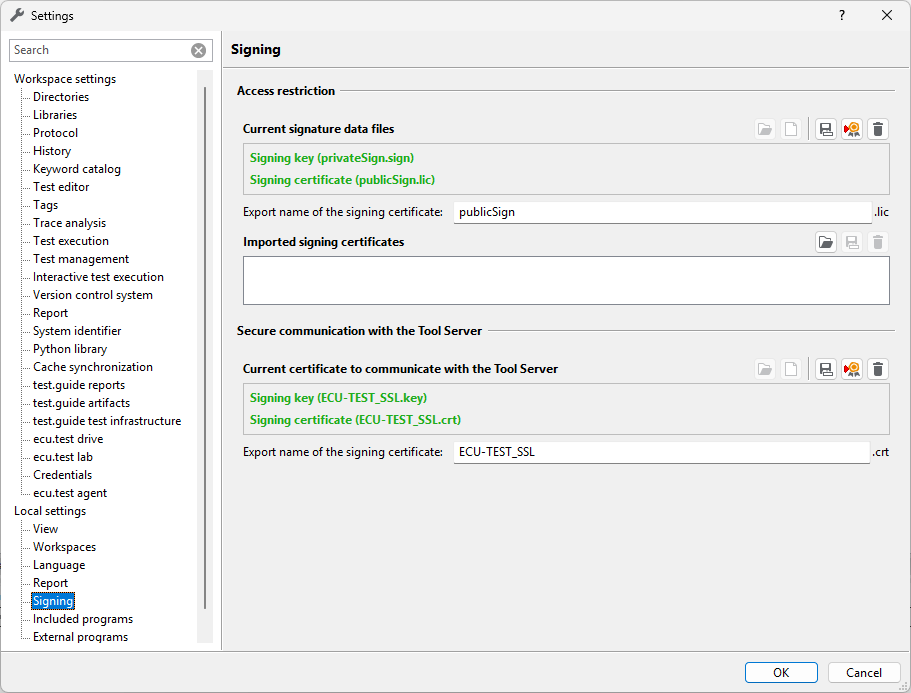This screenshot has height=693, width=911.
Task: Open Included programs settings
Action: tap(83, 619)
